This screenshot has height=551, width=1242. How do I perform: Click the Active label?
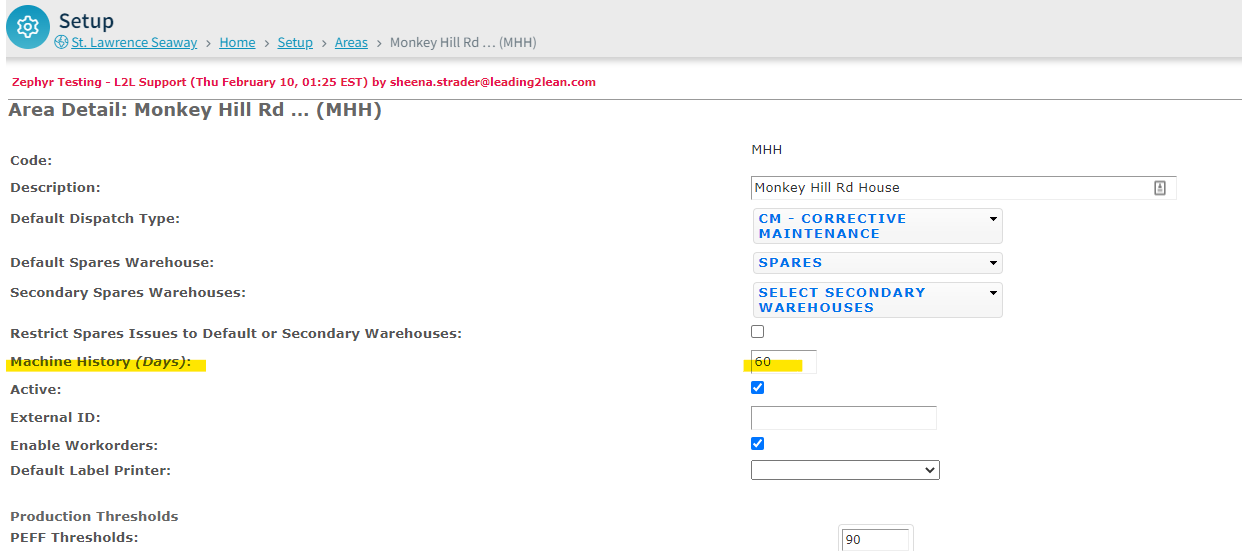36,390
